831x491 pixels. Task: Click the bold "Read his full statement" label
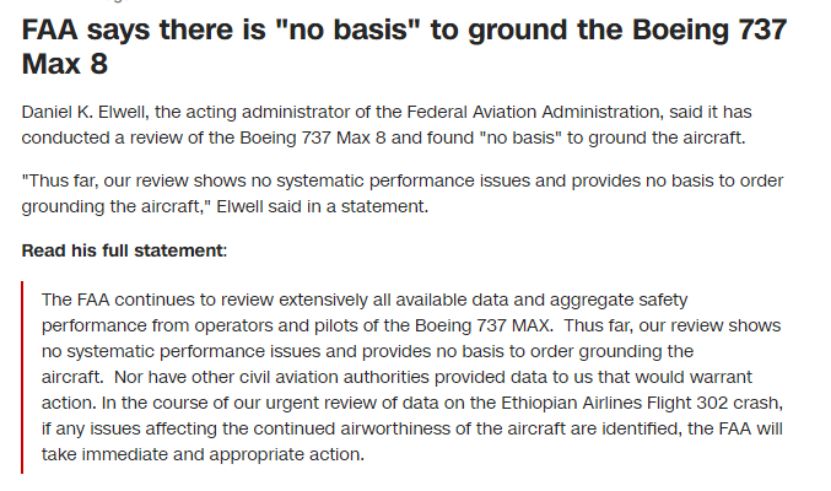pos(122,250)
